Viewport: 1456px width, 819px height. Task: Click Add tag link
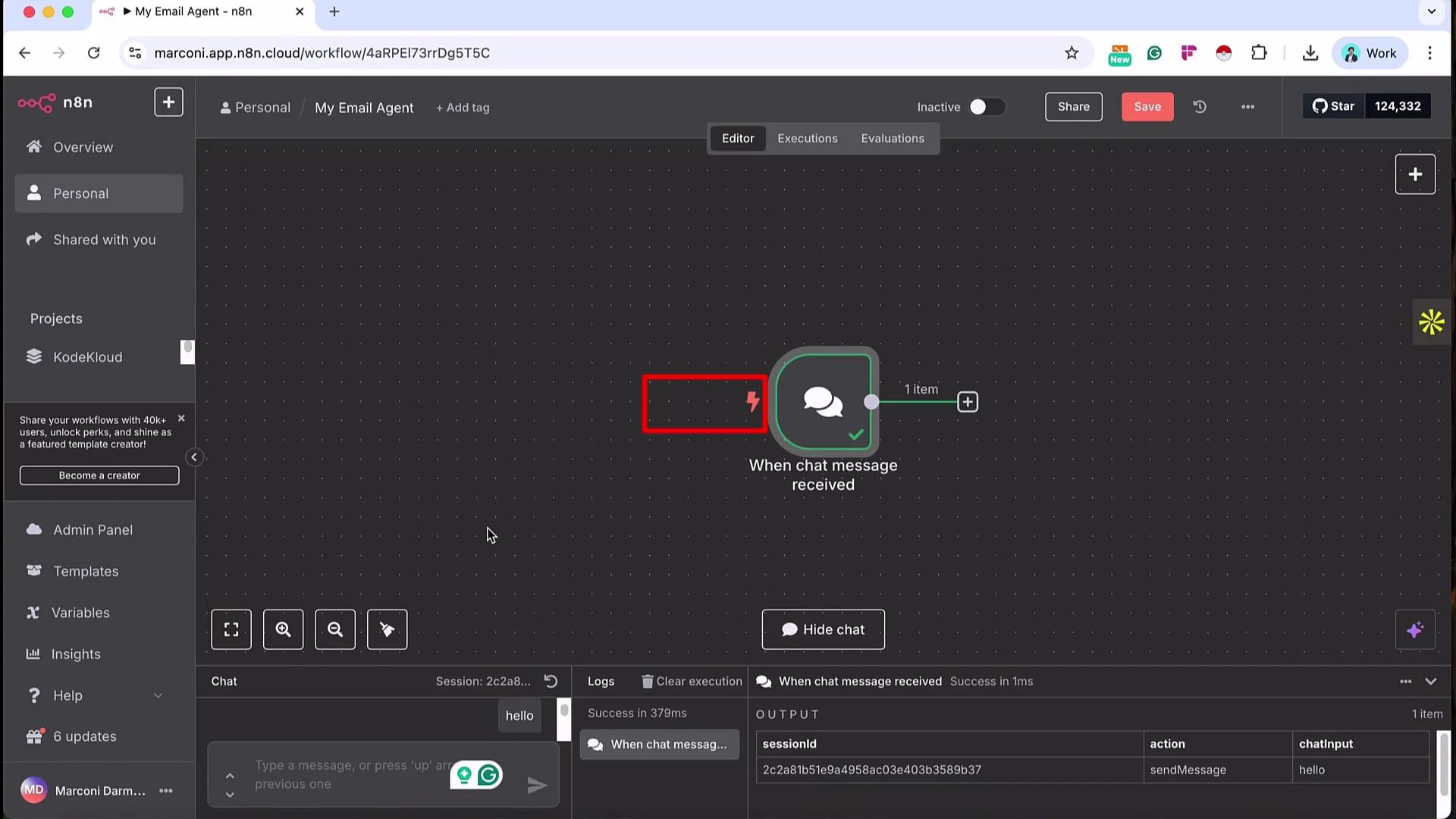click(463, 108)
